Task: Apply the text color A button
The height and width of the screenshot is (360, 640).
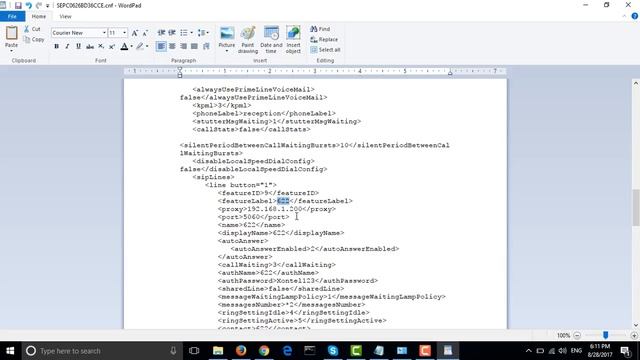Action: pos(124,47)
